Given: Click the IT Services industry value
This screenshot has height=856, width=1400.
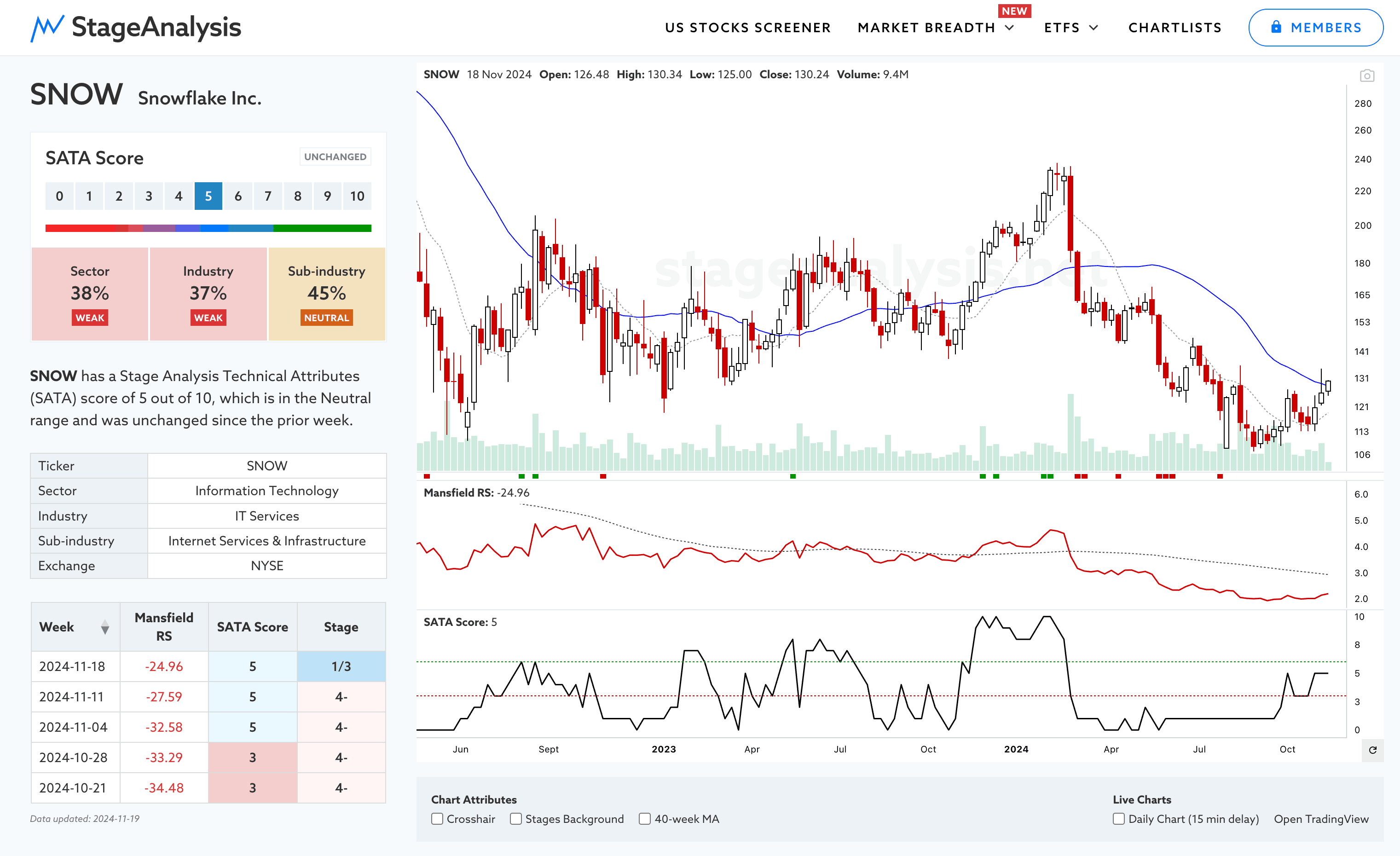Looking at the screenshot, I should point(266,516).
